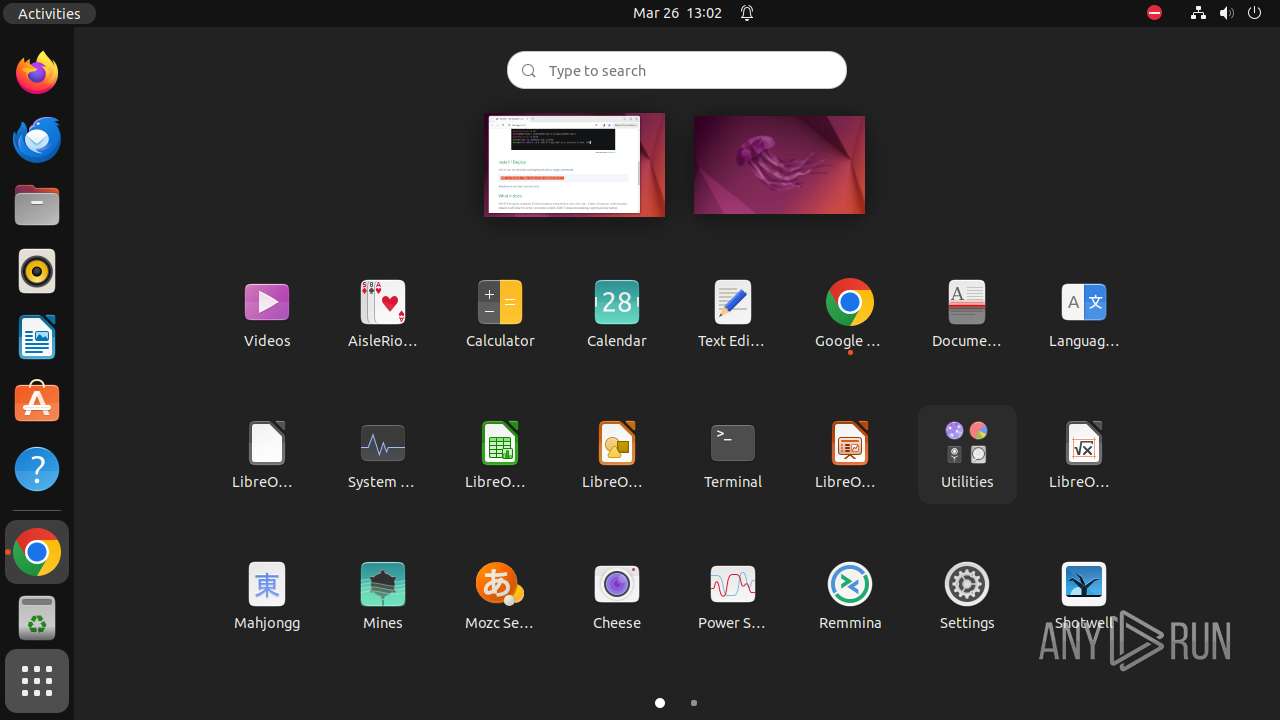The width and height of the screenshot is (1280, 720).
Task: Open Mozc Setup
Action: pos(500,596)
